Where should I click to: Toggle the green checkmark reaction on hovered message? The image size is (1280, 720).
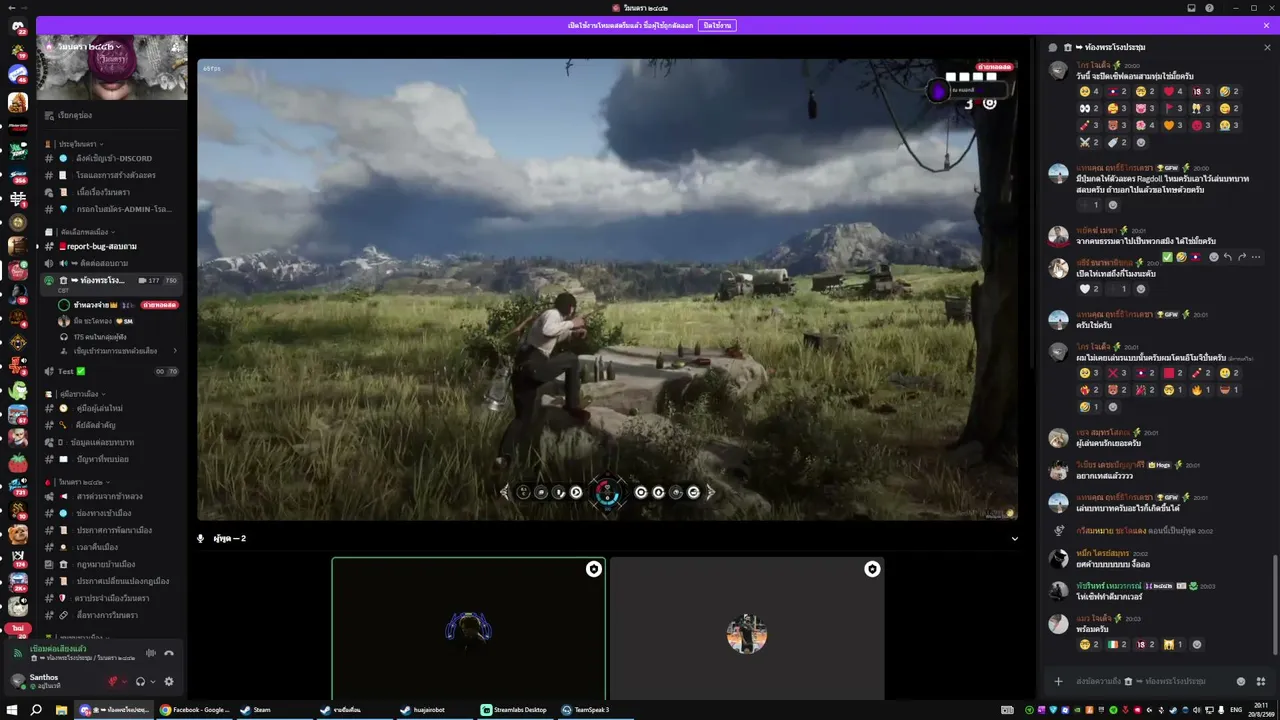(x=1168, y=257)
